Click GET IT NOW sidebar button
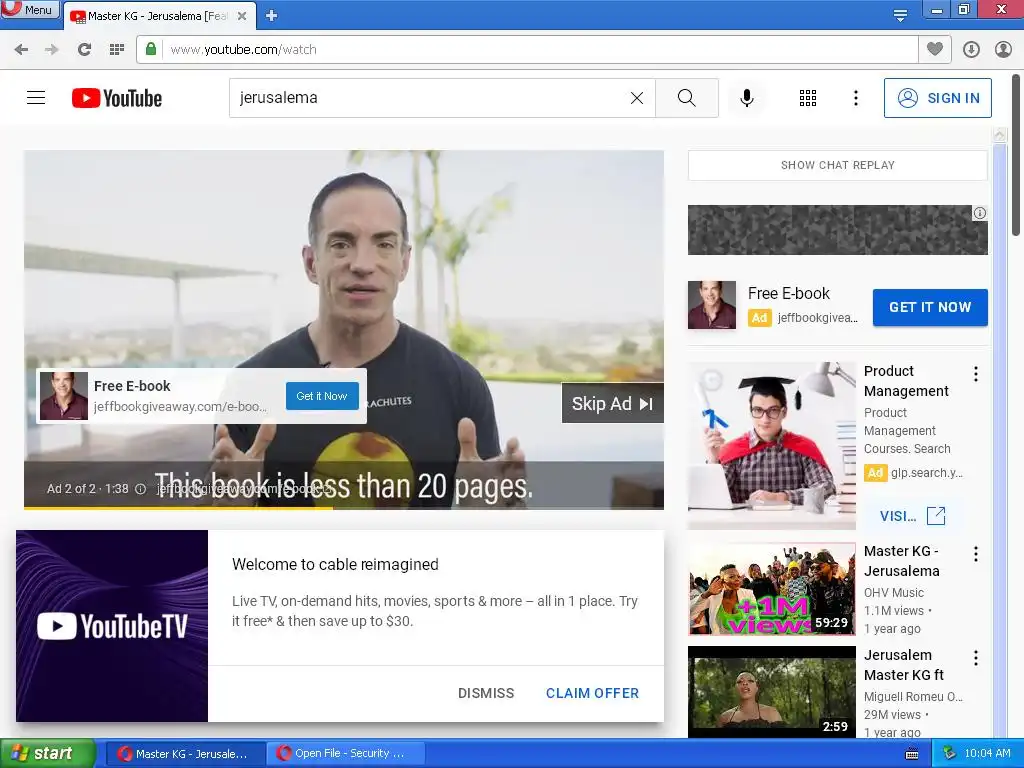Screen dimensions: 1024x768 930,307
